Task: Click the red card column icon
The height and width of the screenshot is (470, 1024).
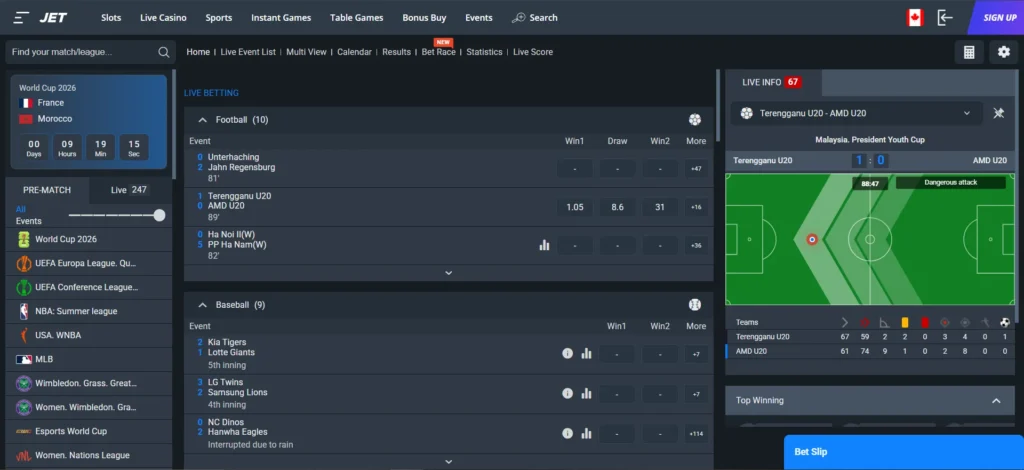Action: tap(925, 322)
